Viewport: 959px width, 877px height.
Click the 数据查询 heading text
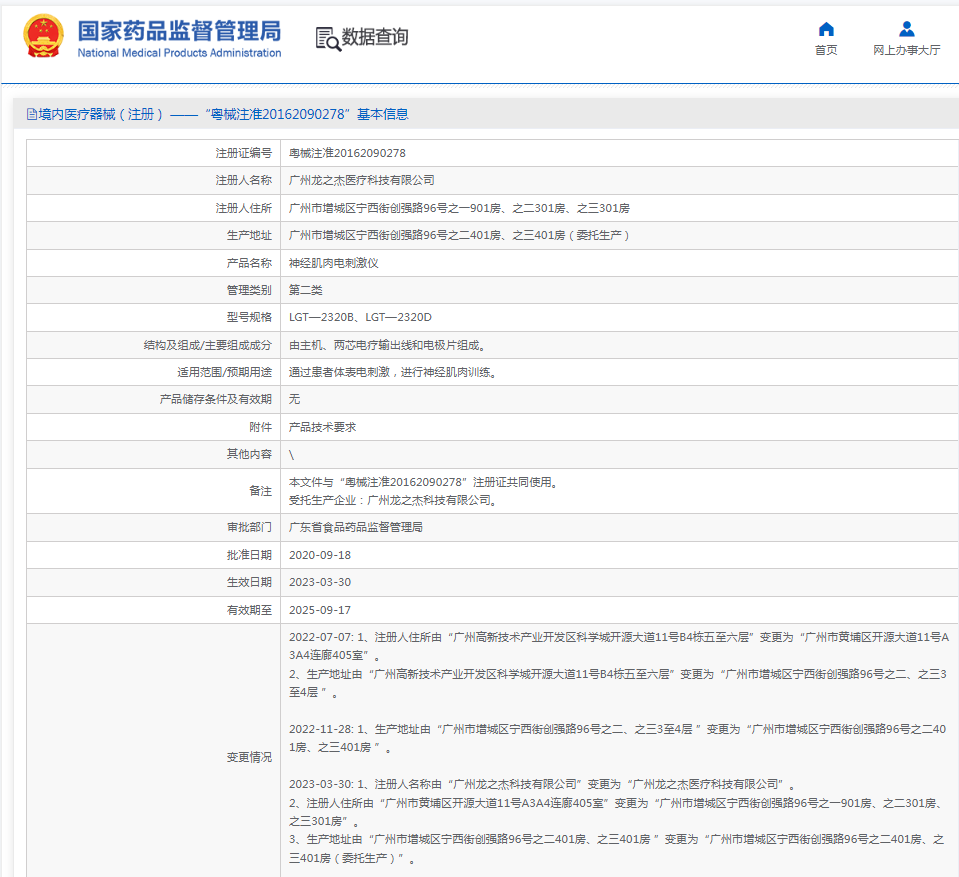point(375,38)
